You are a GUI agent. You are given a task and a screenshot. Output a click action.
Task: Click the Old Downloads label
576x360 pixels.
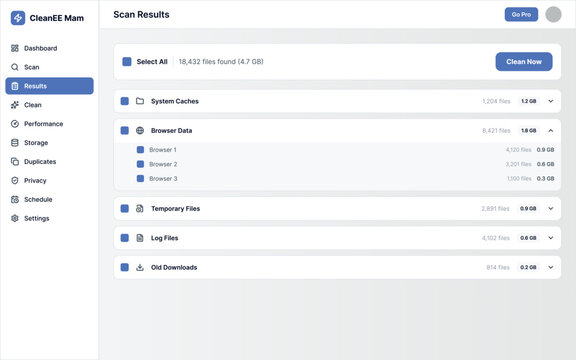[174, 267]
